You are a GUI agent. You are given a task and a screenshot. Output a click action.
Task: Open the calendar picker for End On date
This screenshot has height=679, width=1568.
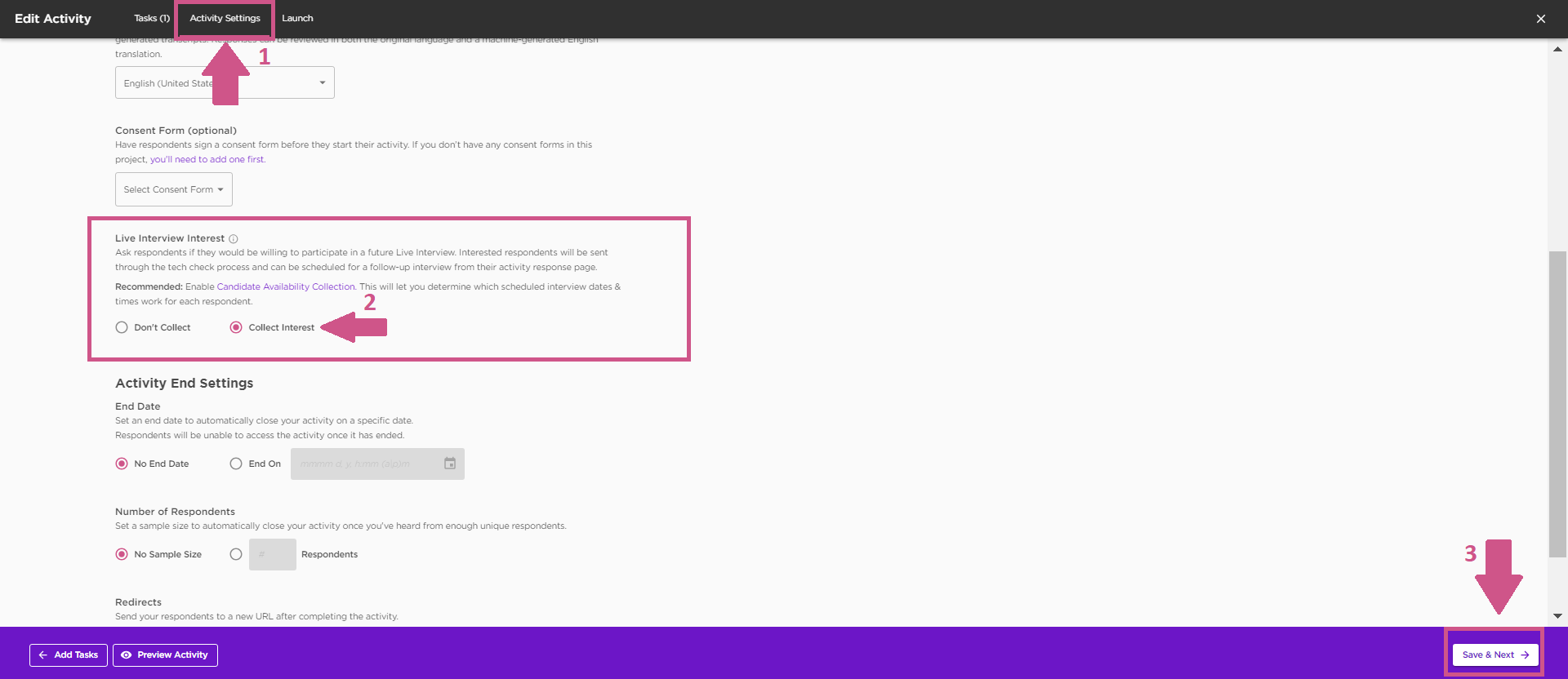pos(450,464)
